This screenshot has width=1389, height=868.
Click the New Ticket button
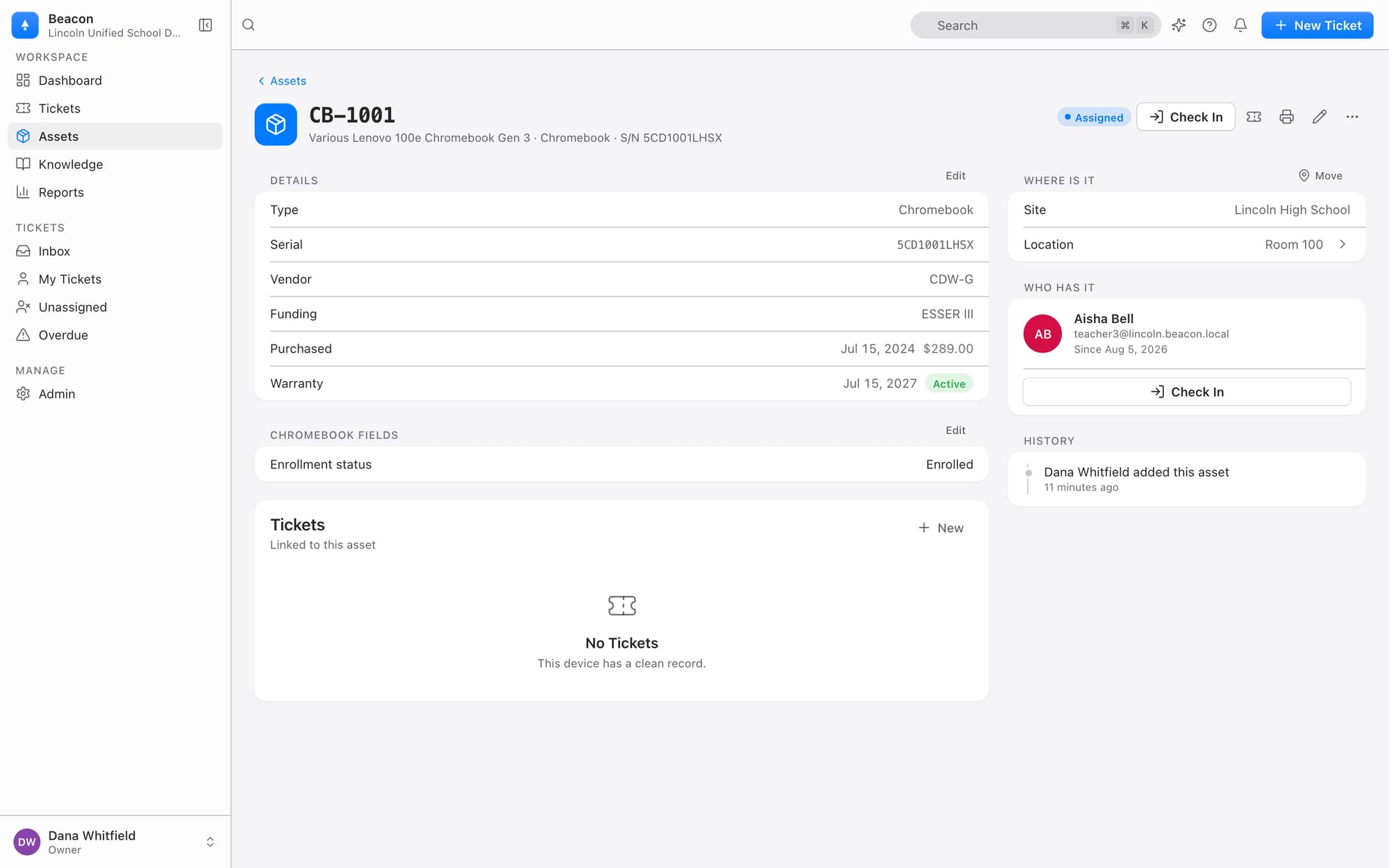1317,25
